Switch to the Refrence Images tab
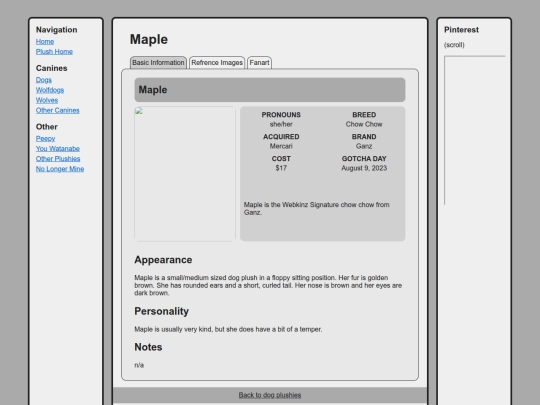 [217, 63]
